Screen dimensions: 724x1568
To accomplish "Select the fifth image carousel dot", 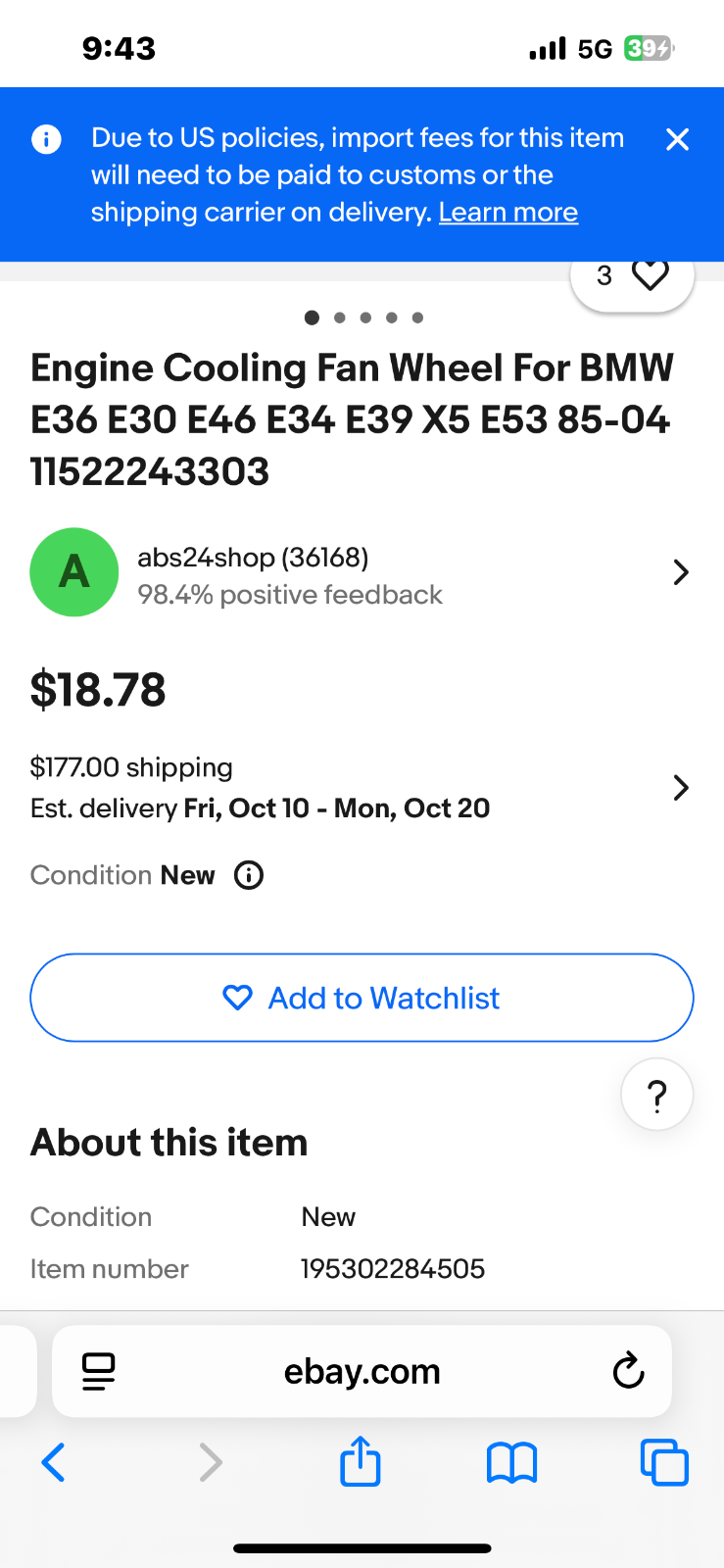I will click(417, 318).
